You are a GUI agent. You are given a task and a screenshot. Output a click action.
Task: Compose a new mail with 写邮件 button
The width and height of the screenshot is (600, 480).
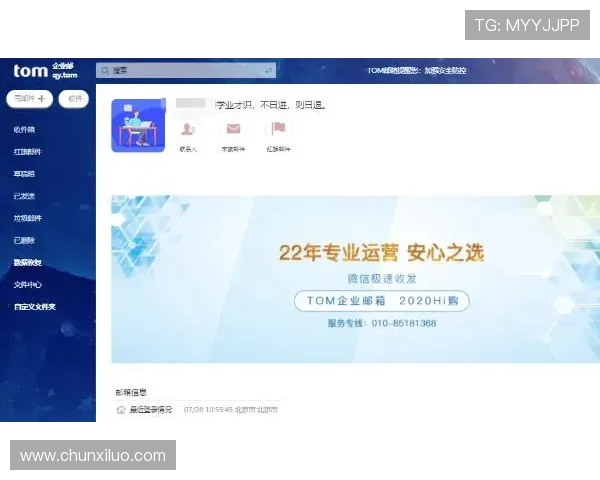(29, 99)
